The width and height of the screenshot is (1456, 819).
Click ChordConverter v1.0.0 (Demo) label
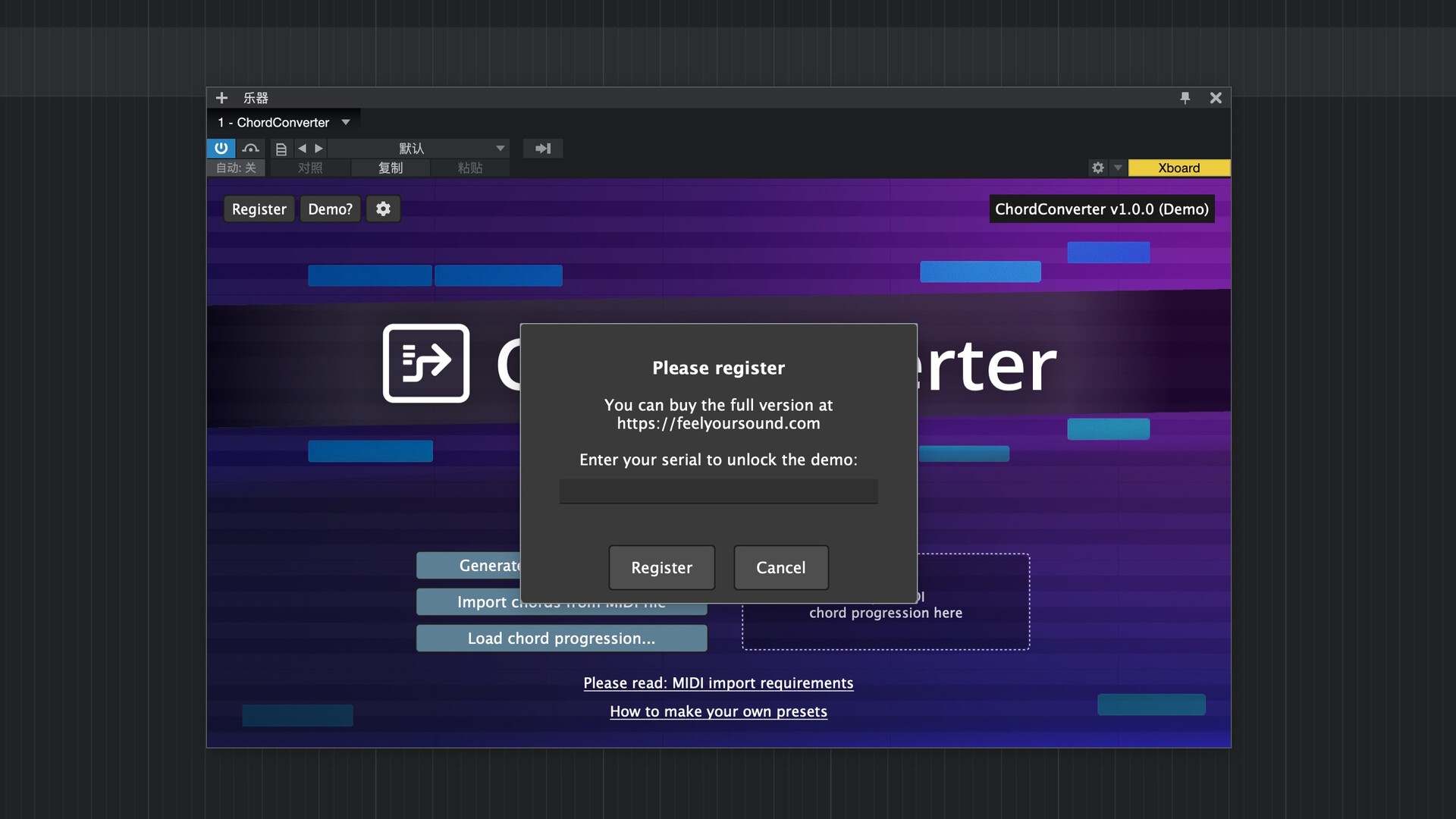tap(1101, 209)
